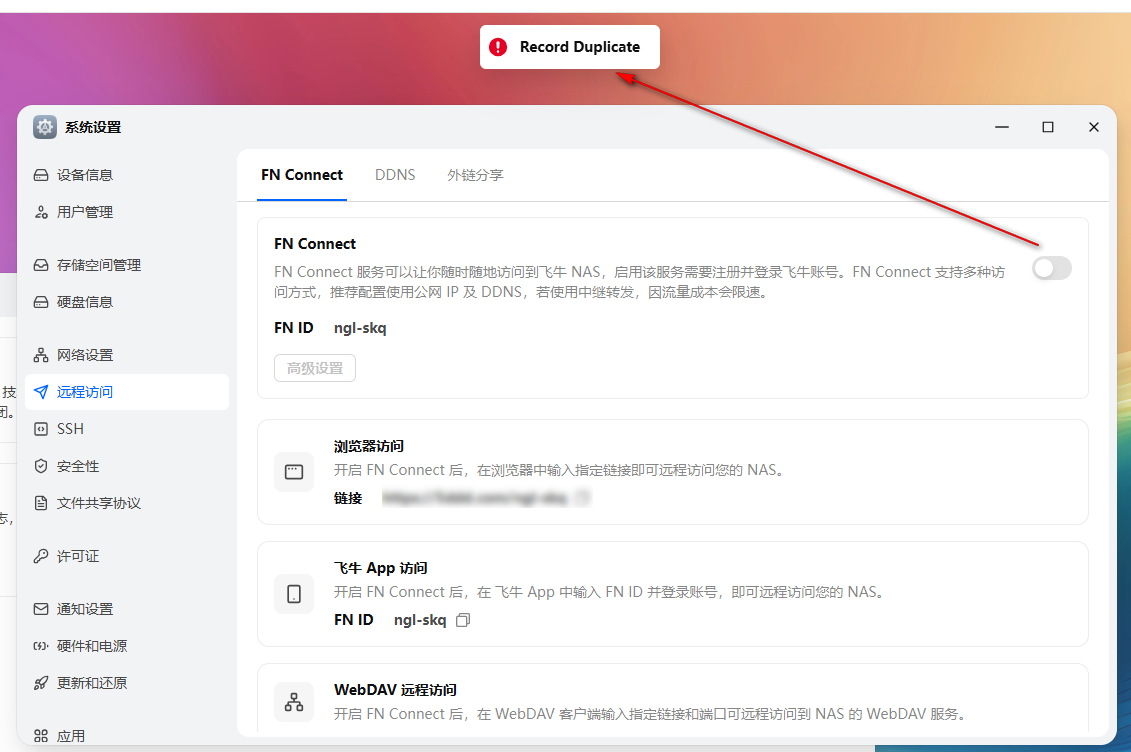Click the 许可证 key icon
The image size is (1131, 752).
tap(41, 556)
